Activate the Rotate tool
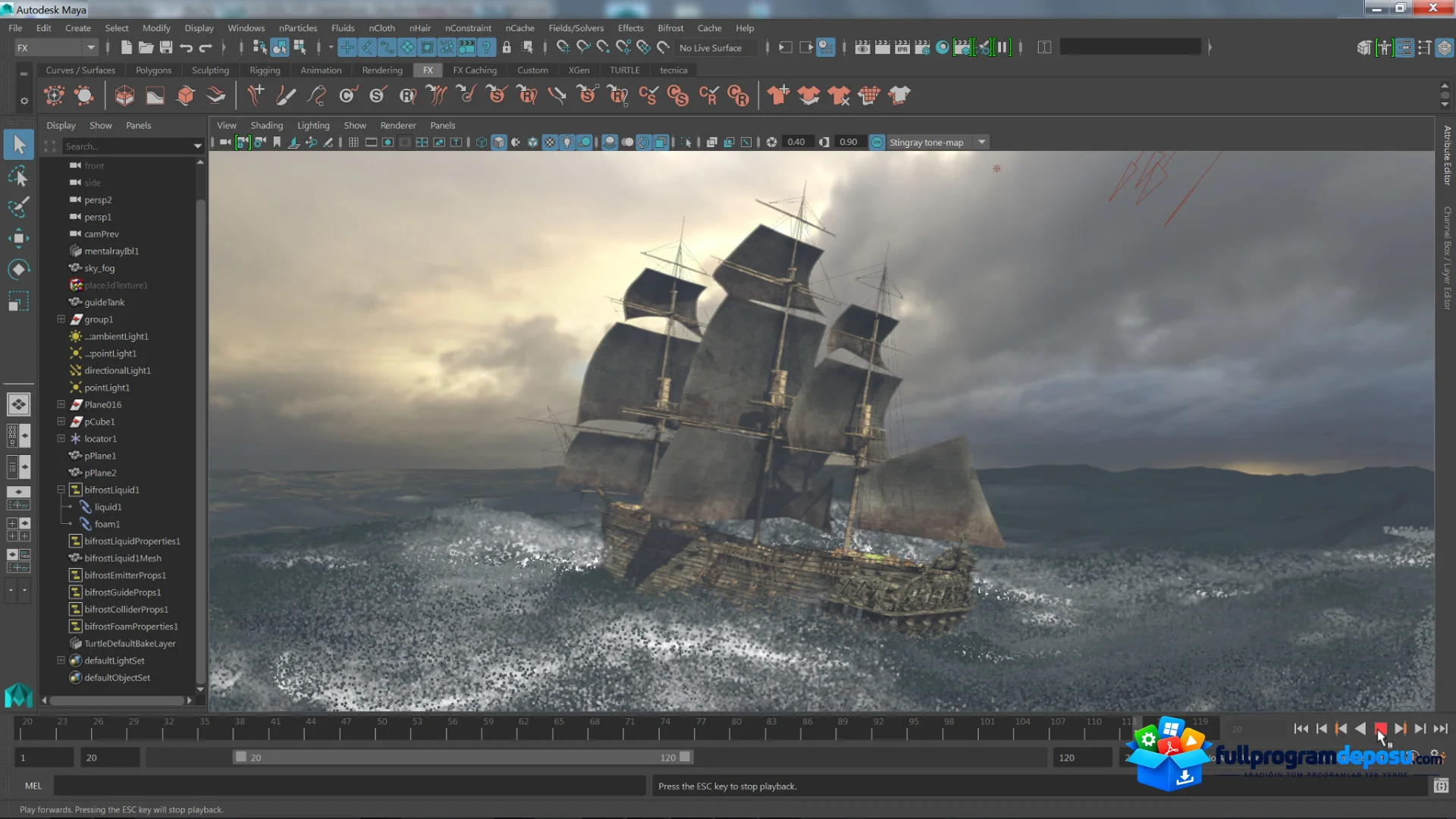This screenshot has width=1456, height=819. 19,269
